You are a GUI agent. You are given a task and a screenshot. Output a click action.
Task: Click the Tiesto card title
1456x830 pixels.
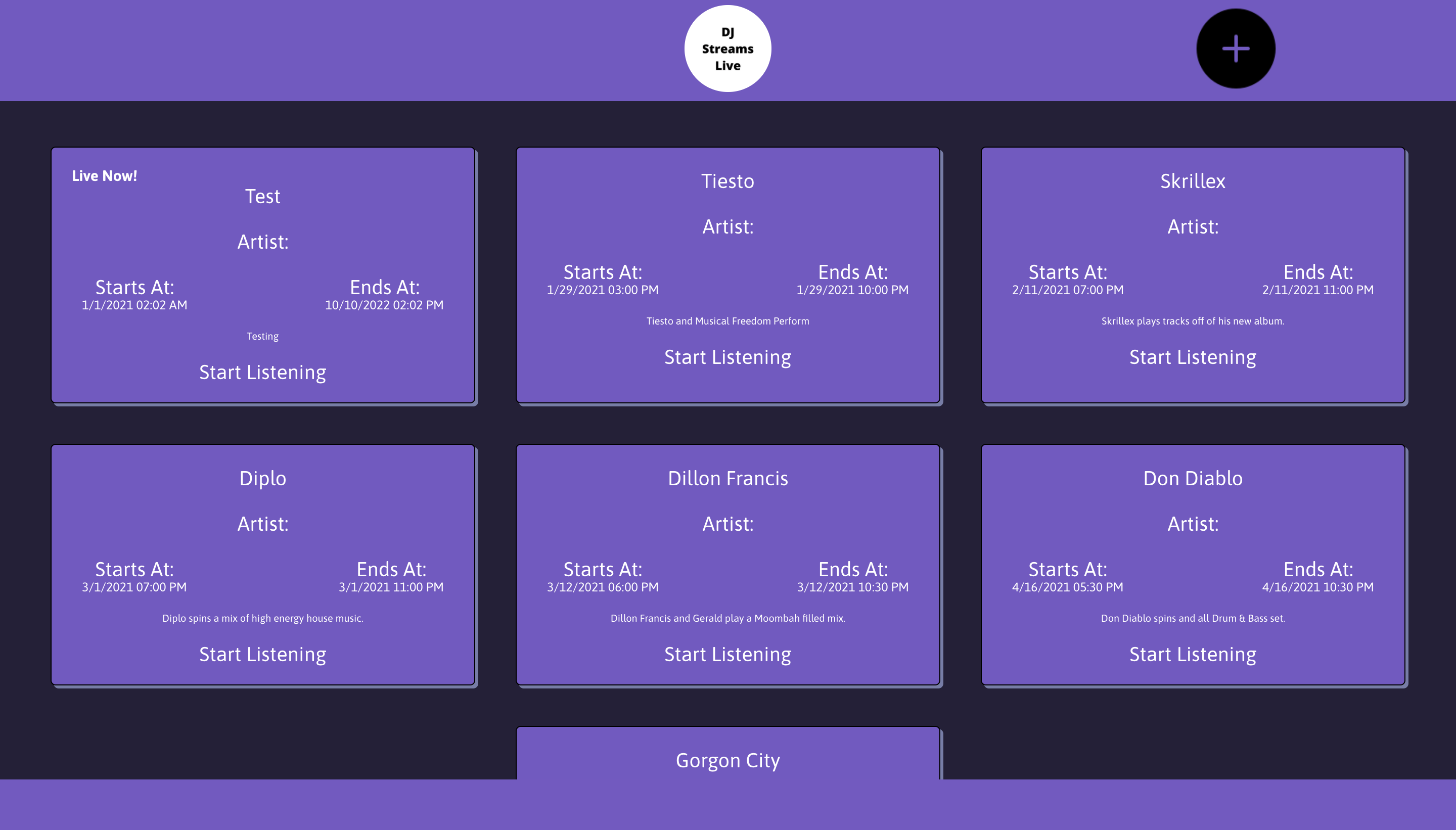pos(727,180)
